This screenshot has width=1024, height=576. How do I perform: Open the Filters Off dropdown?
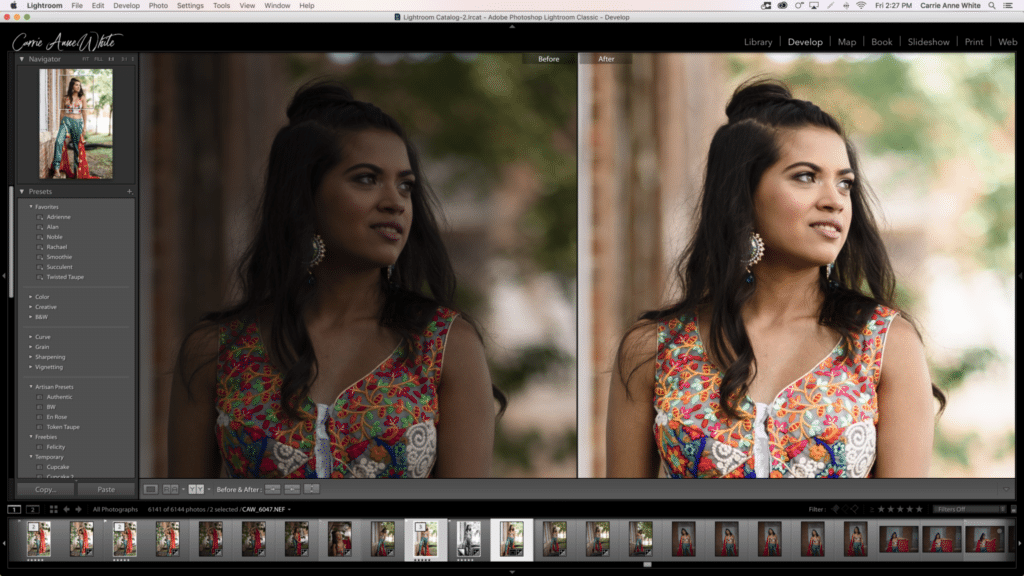coord(970,509)
